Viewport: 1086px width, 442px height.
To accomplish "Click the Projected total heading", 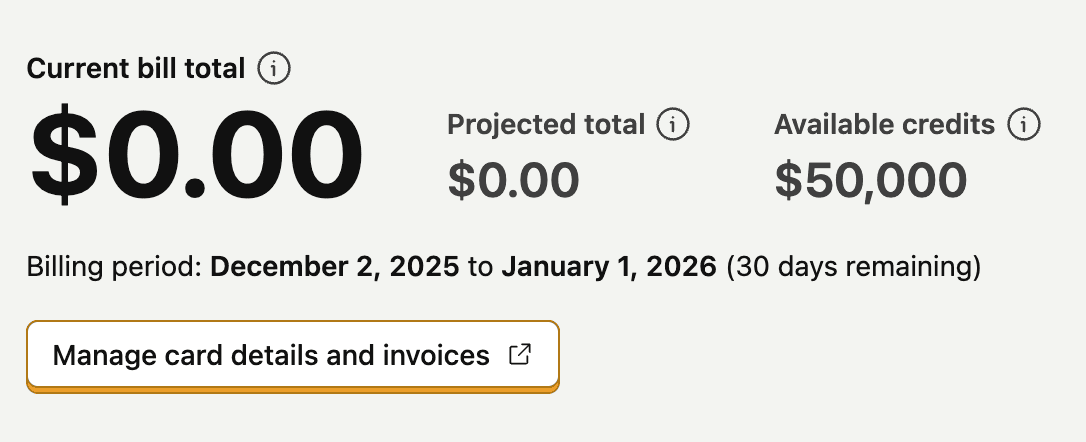I will (546, 125).
